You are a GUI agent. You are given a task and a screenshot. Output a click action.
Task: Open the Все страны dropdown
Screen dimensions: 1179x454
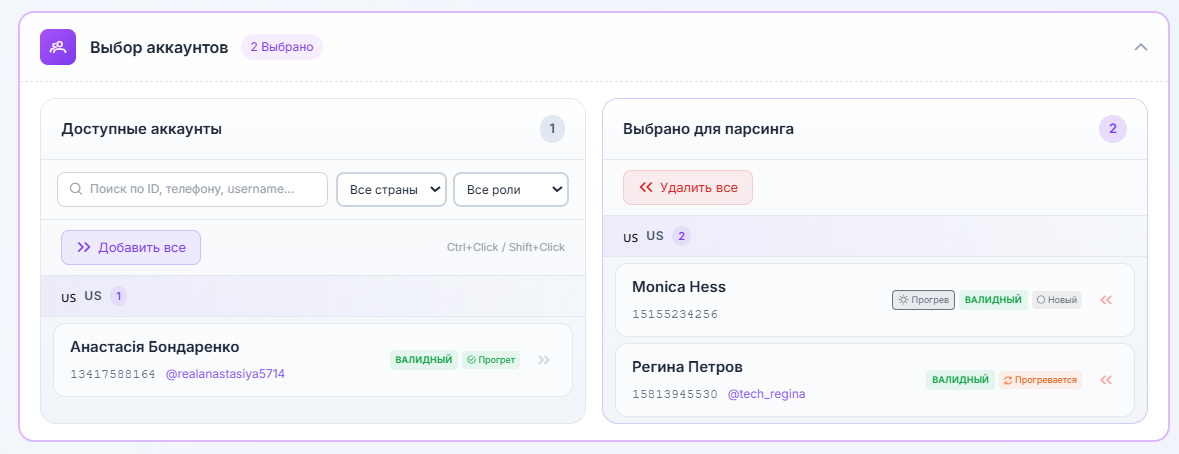[391, 189]
